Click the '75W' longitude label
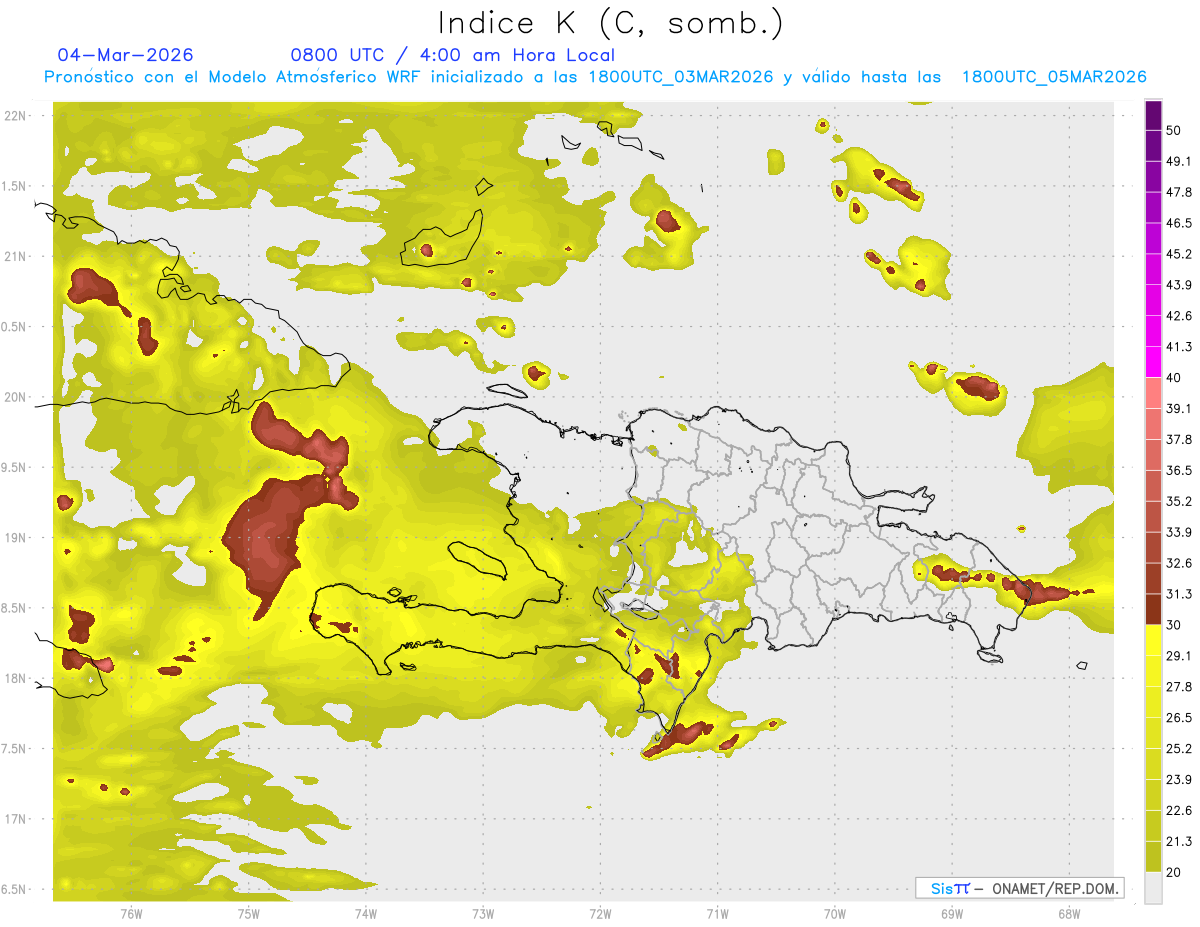Viewport: 1200px width, 927px height. click(248, 912)
